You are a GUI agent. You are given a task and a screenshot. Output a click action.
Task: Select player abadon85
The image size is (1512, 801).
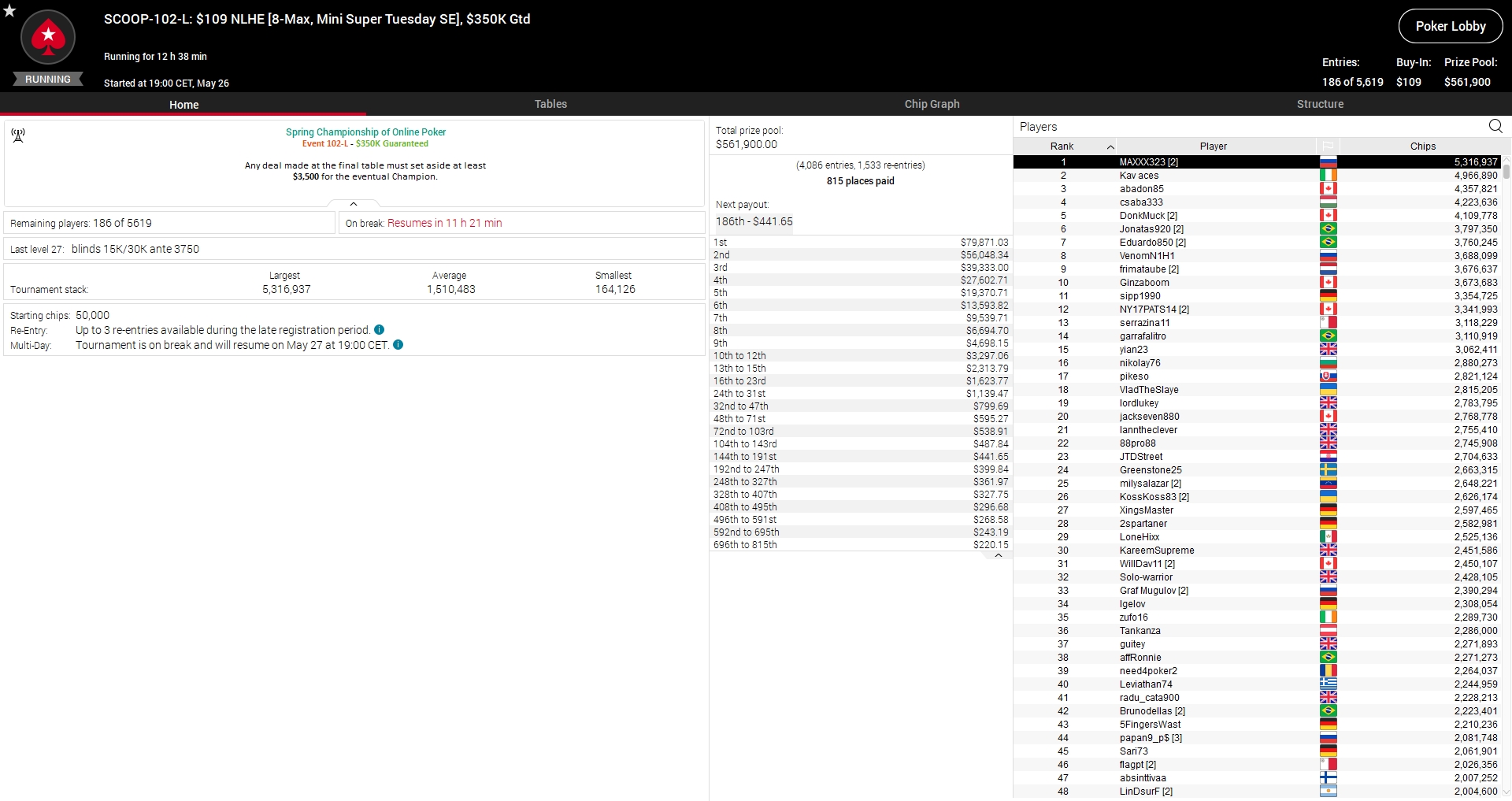tap(1141, 189)
